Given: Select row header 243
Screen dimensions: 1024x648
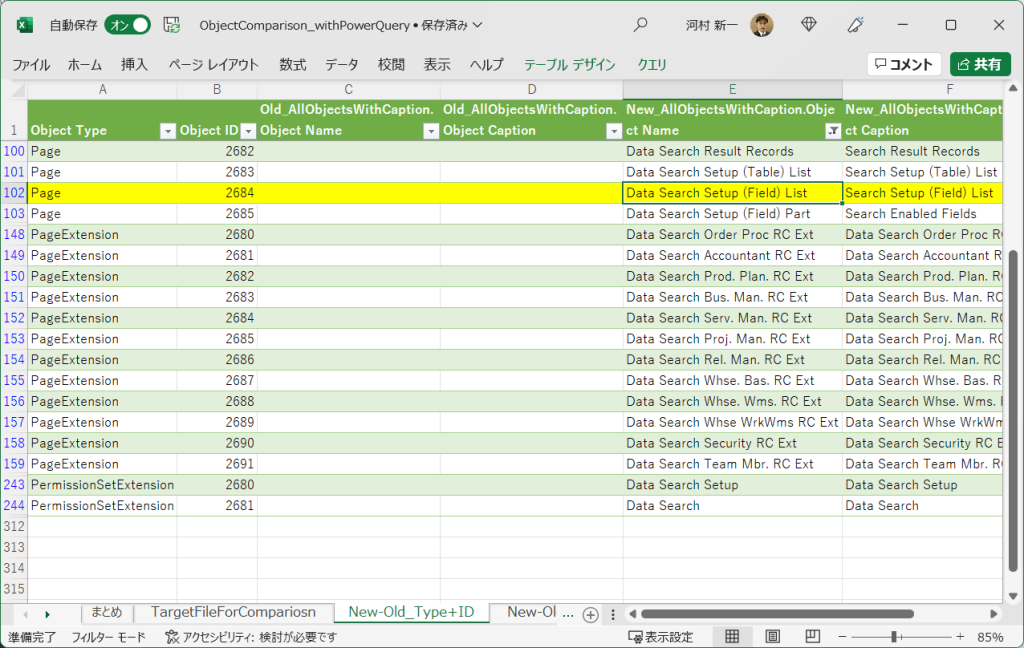Looking at the screenshot, I should 14,485.
